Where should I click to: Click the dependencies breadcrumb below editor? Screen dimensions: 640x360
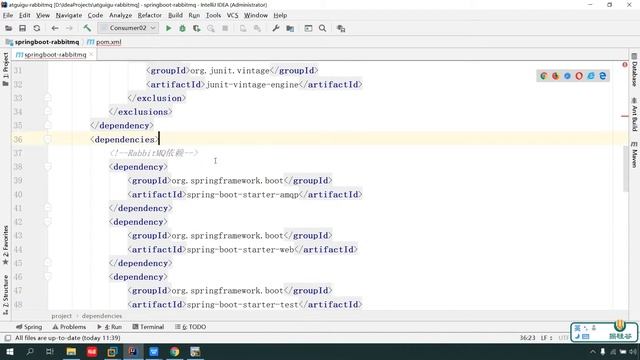pos(102,316)
